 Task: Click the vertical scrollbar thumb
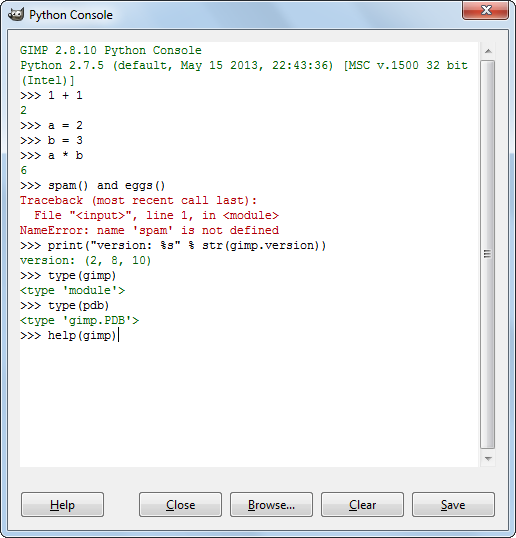tap(488, 254)
